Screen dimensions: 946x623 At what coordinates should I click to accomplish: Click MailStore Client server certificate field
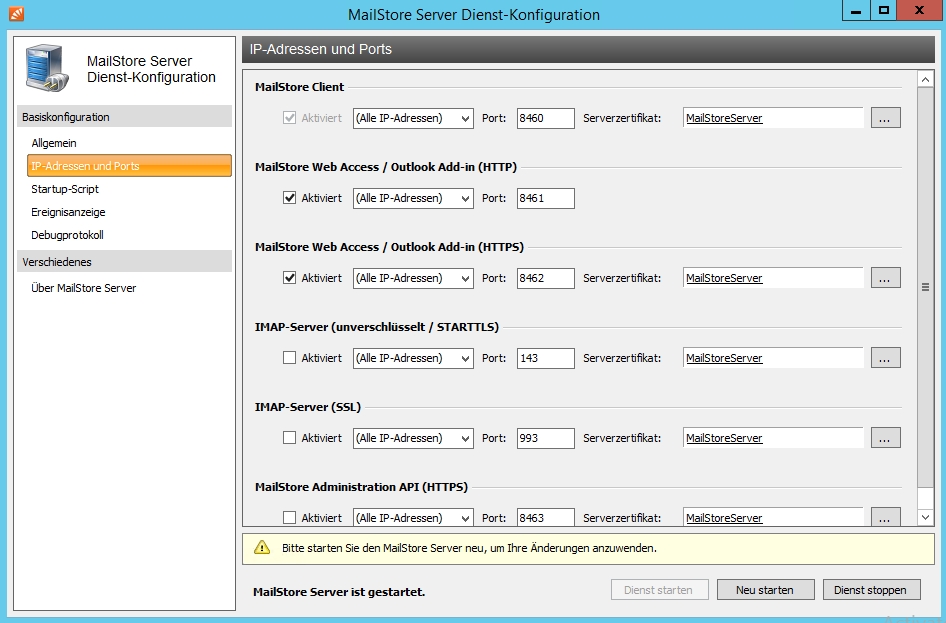coord(773,118)
